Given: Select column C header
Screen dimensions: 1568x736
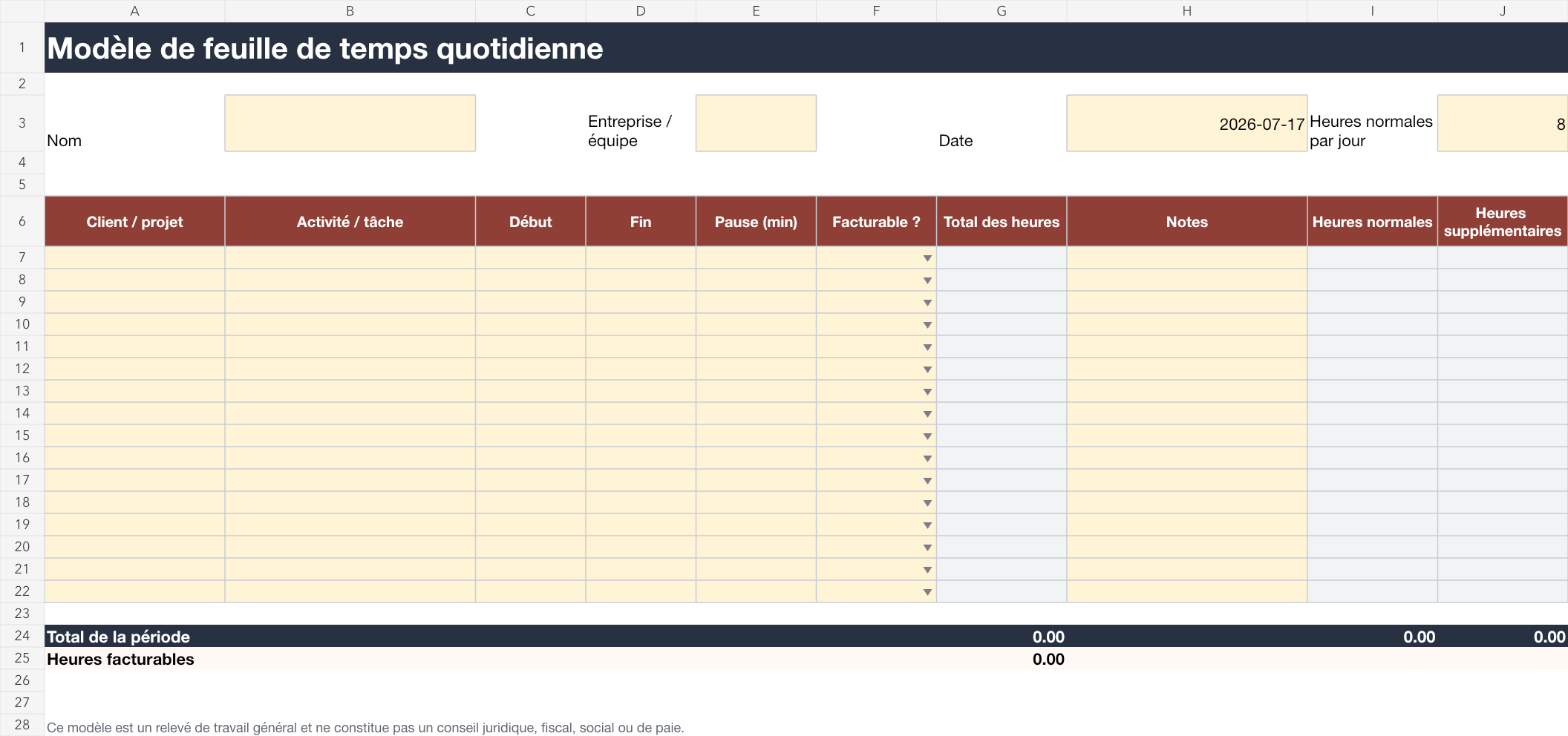Looking at the screenshot, I should (530, 11).
